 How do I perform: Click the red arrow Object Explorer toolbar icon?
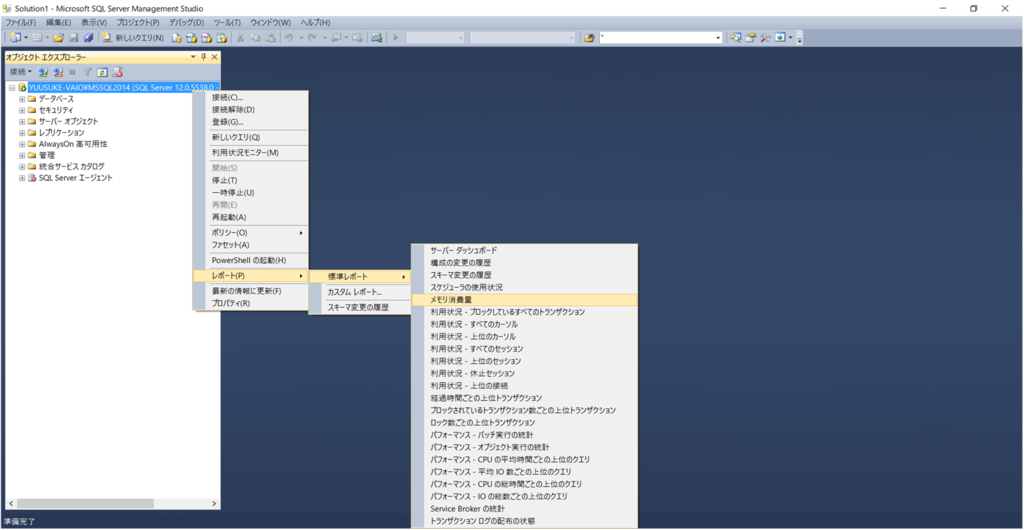click(x=117, y=72)
